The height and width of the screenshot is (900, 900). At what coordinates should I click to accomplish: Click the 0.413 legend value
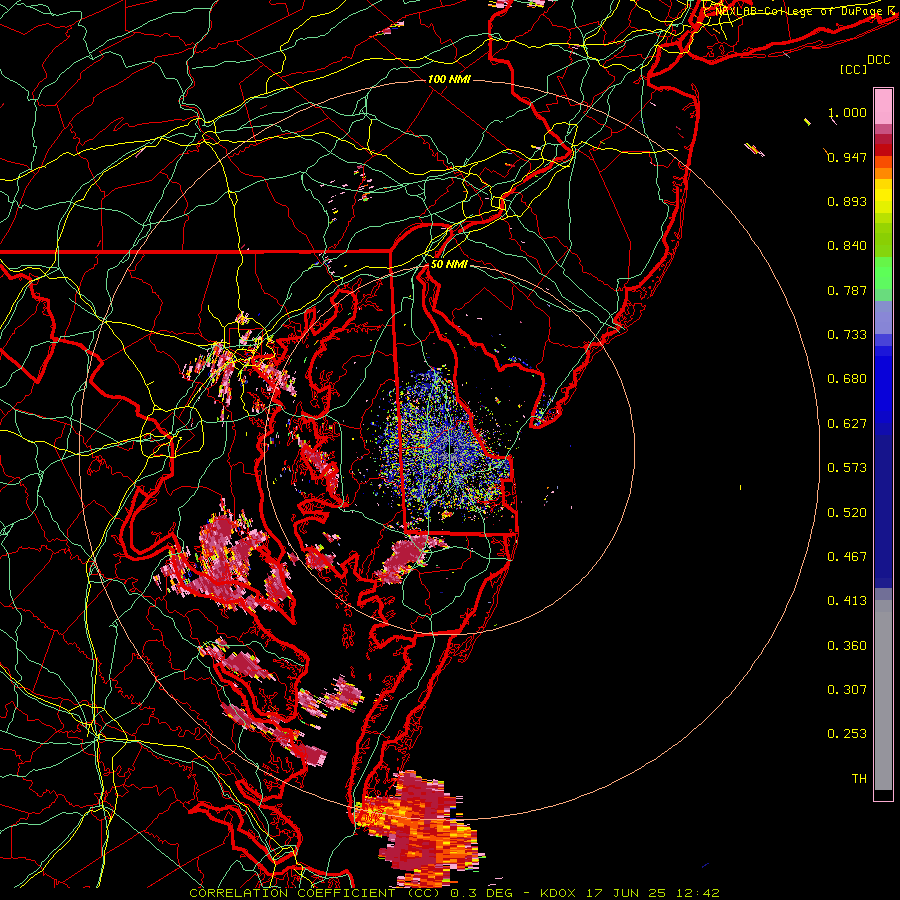[847, 601]
